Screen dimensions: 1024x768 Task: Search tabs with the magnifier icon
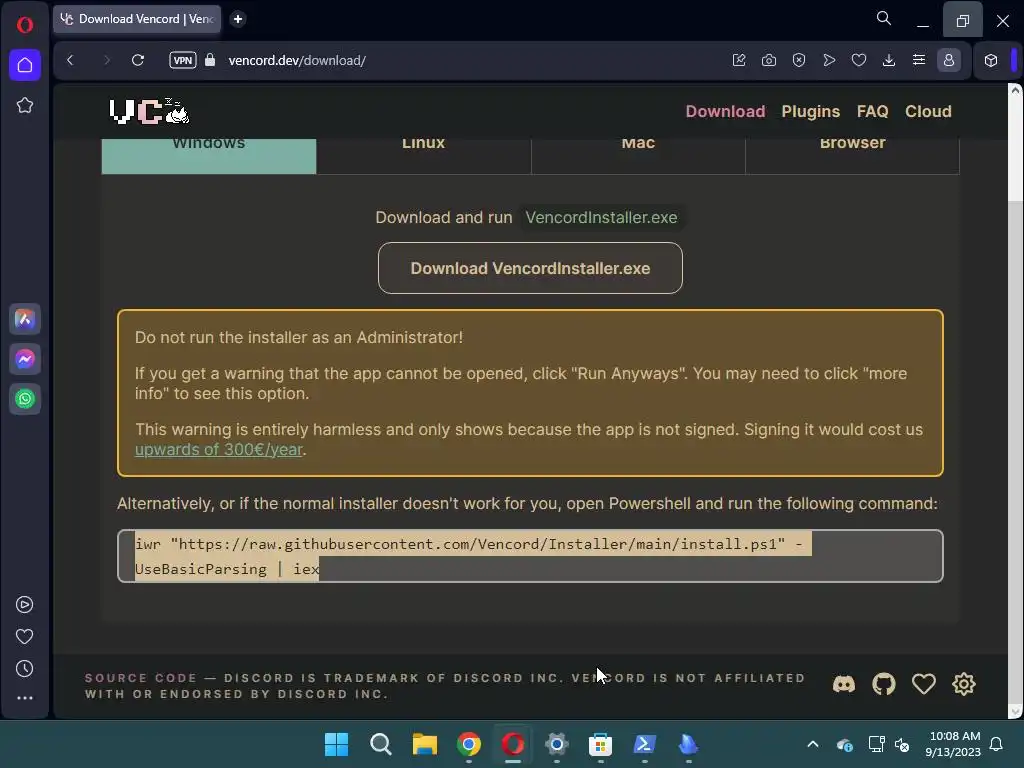pyautogui.click(x=884, y=18)
